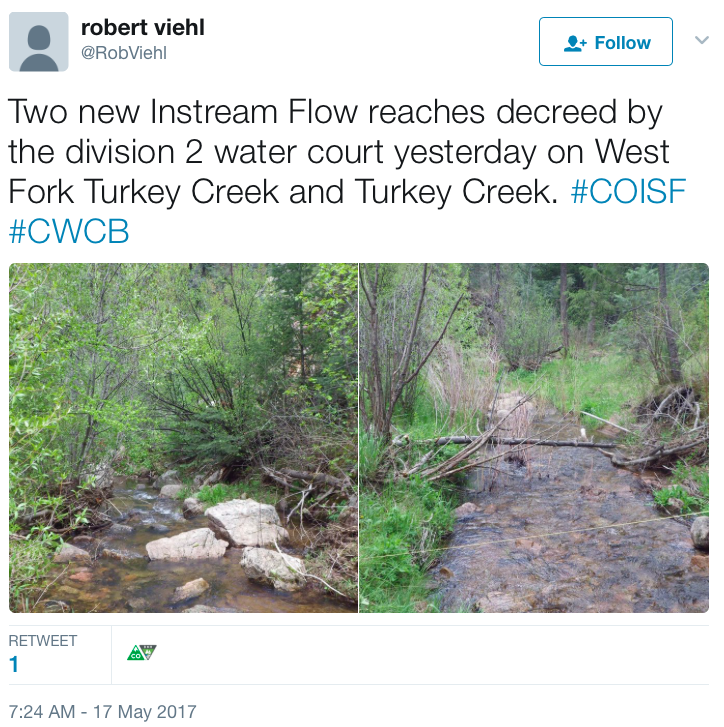The image size is (724, 727).
Task: Click the words Instream Flow in the tweet
Action: pos(254,112)
